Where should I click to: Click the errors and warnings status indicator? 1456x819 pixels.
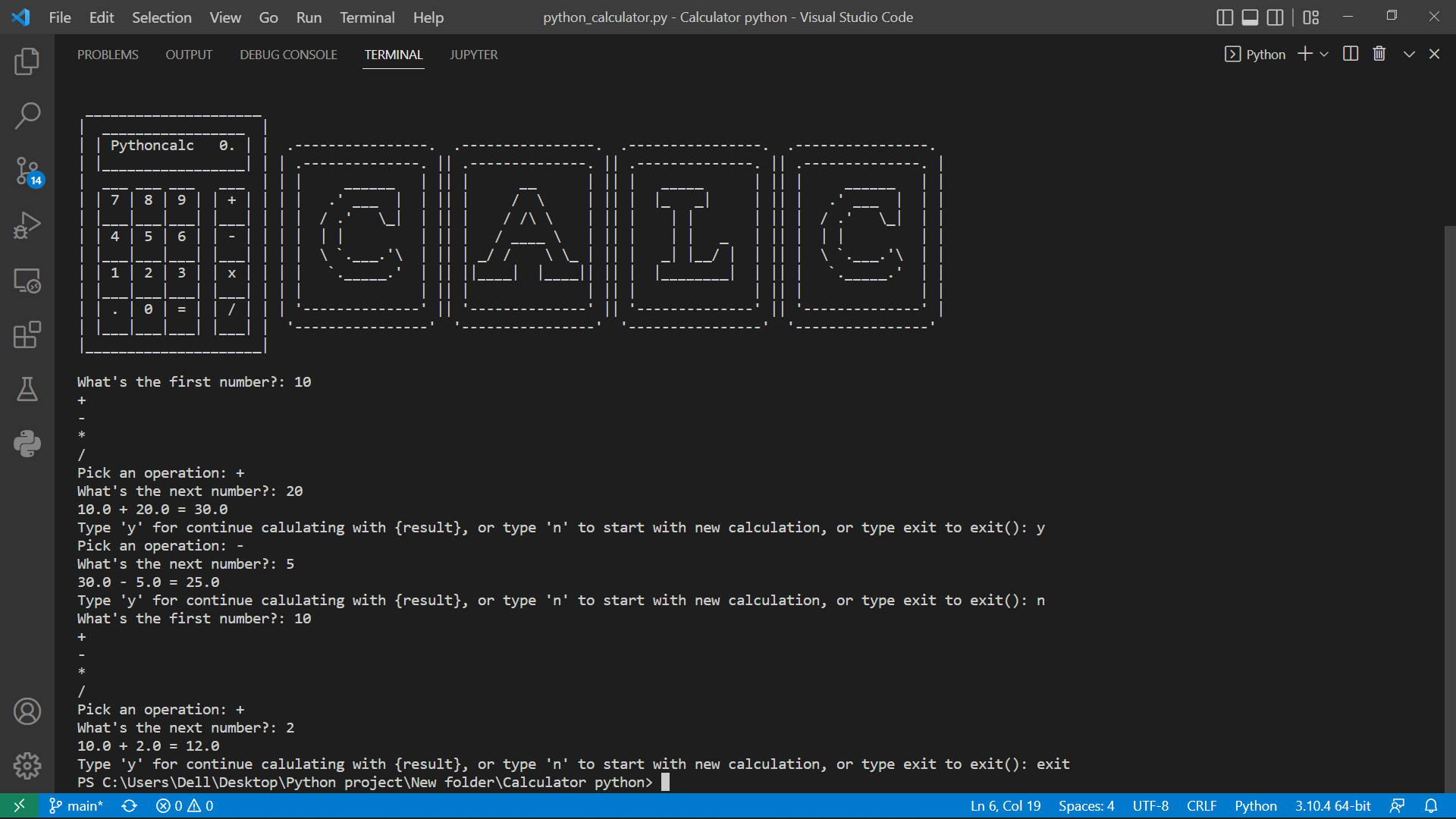(184, 805)
